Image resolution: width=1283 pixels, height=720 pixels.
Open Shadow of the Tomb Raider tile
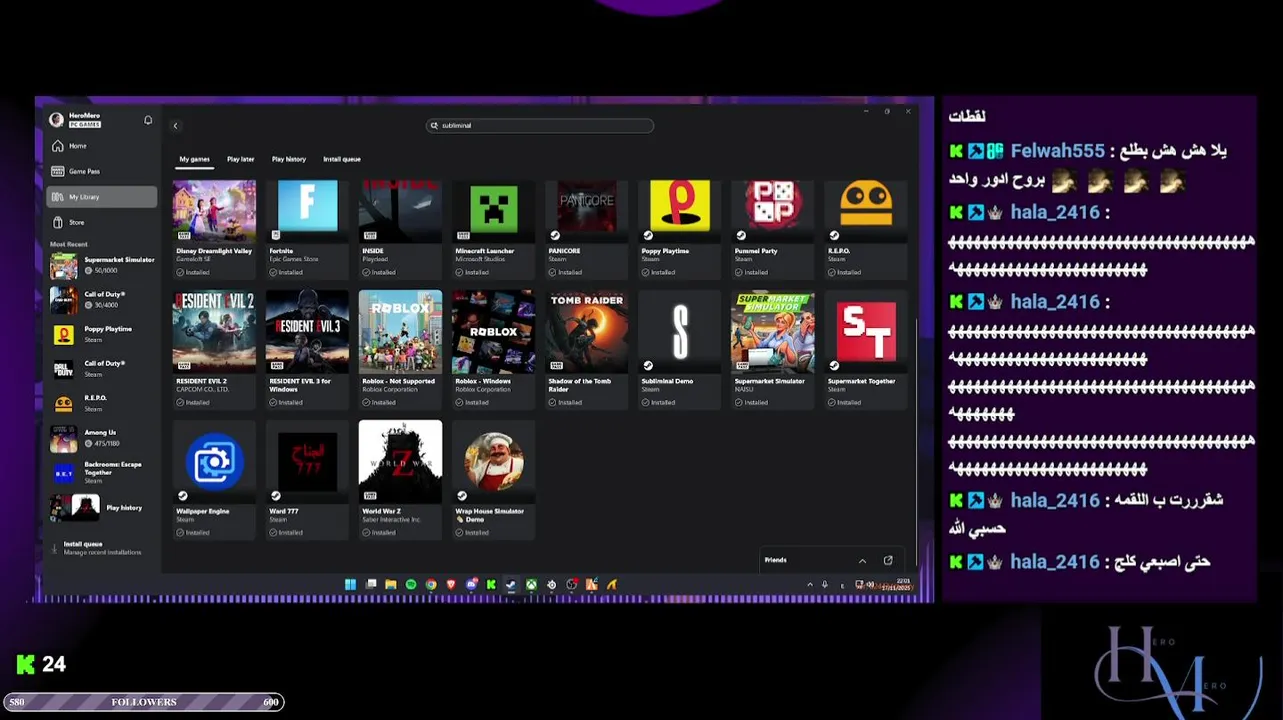coord(586,350)
